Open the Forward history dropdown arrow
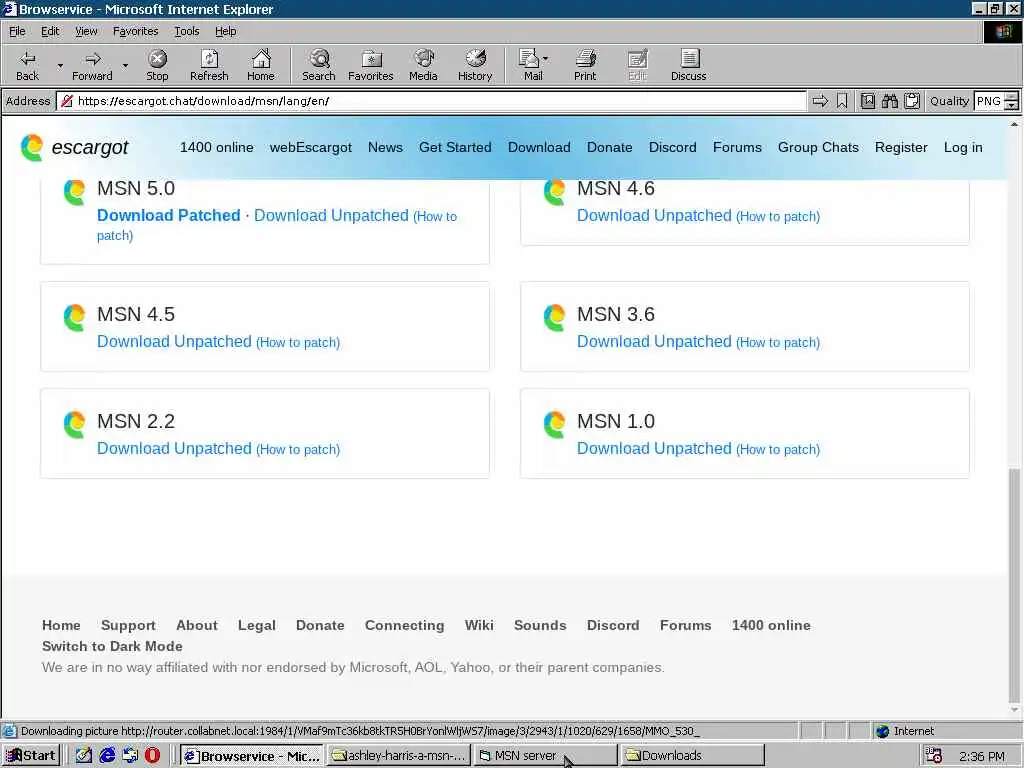The width and height of the screenshot is (1024, 768). pyautogui.click(x=125, y=65)
